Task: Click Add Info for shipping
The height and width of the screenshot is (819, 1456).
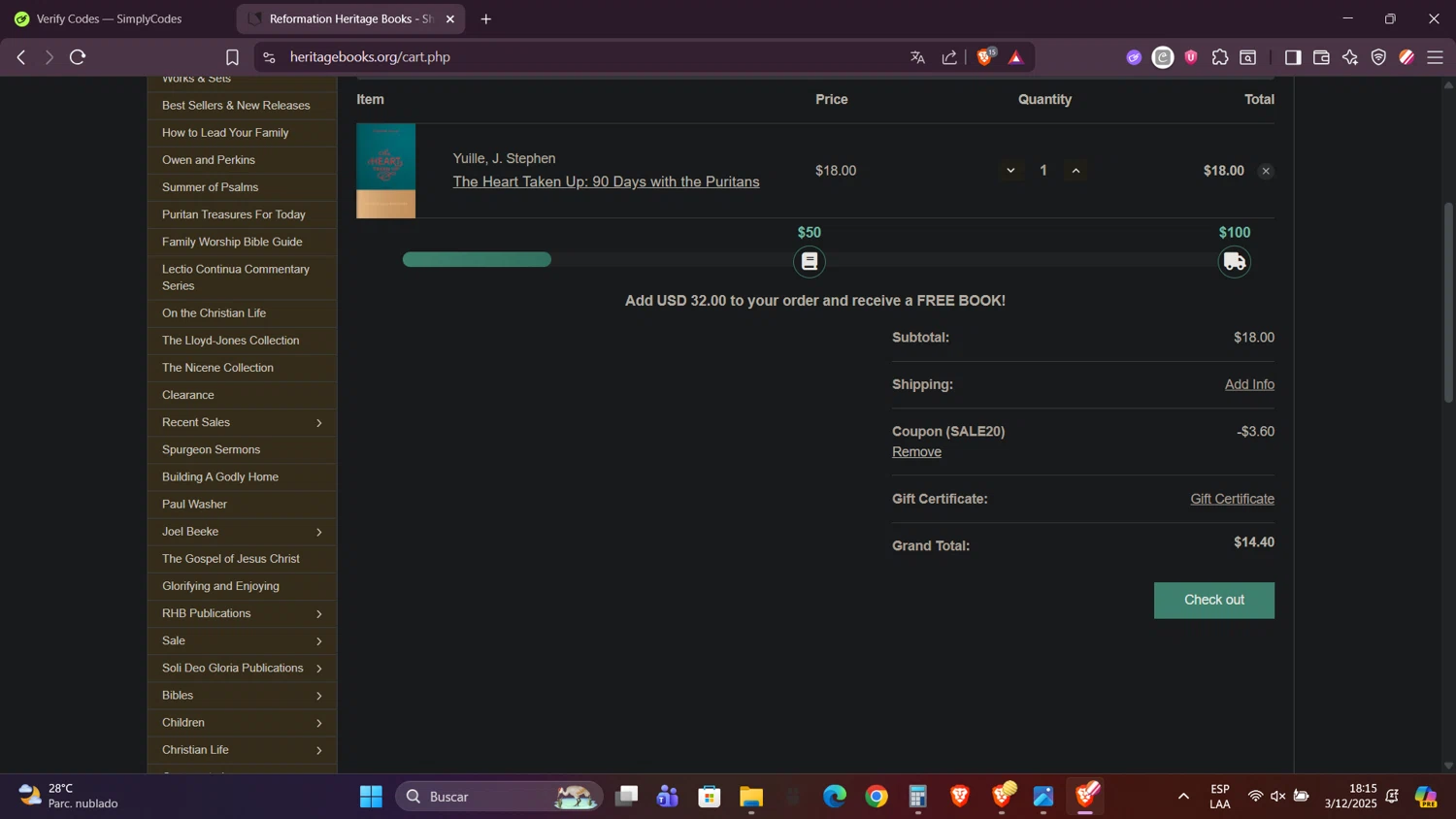Action: (1249, 384)
